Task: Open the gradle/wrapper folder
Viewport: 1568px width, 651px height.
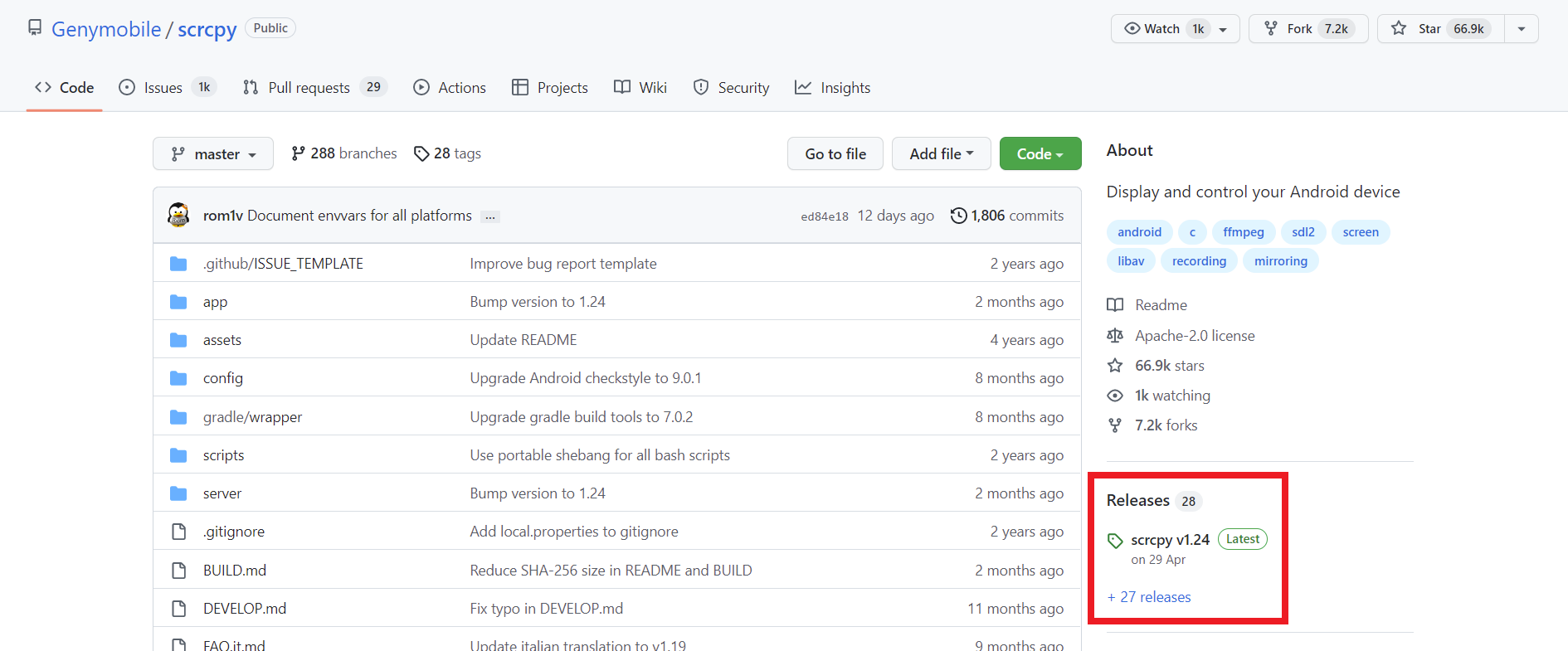Action: click(x=252, y=417)
